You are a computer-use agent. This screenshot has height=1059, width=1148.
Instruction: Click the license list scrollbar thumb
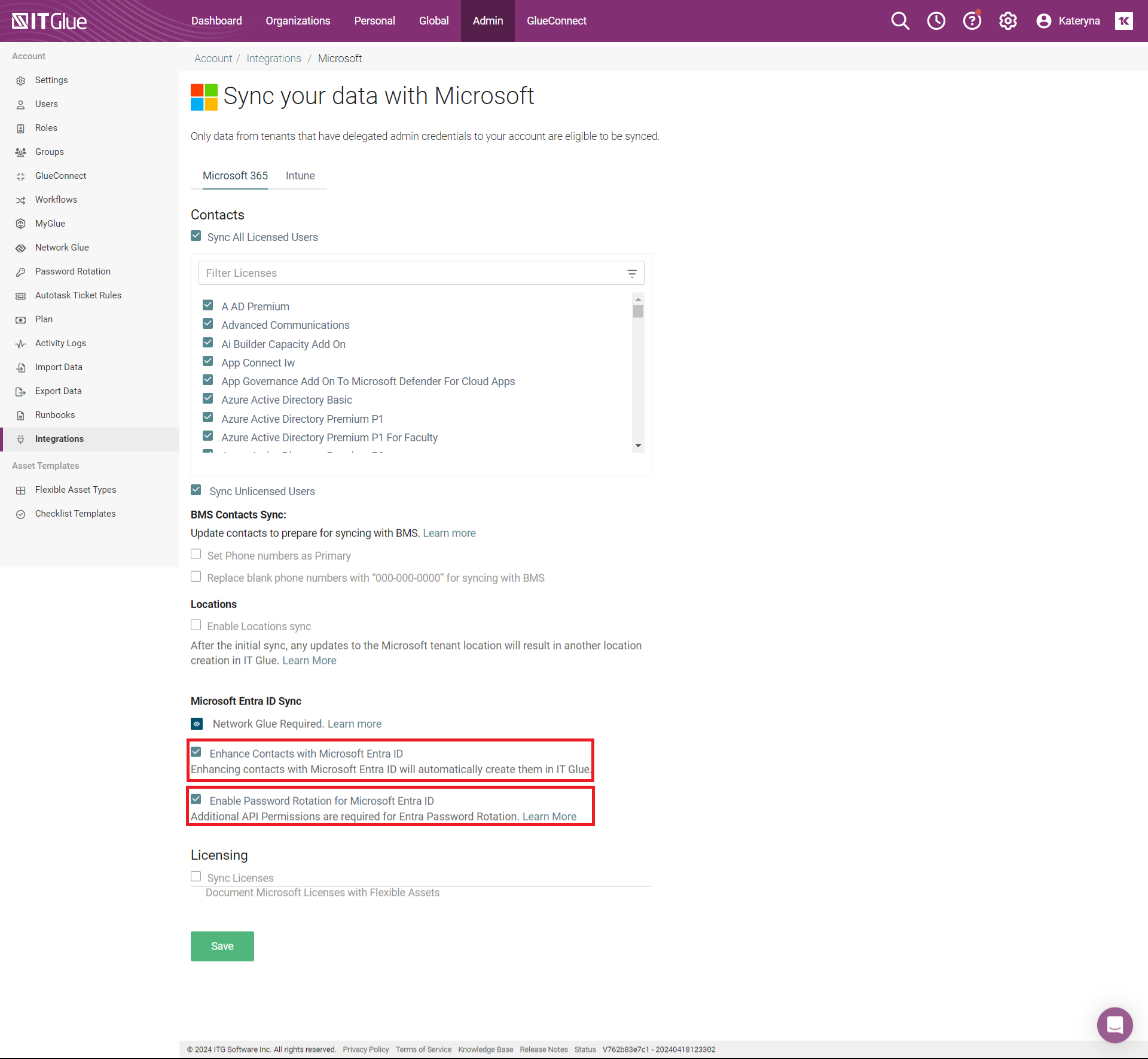(638, 312)
